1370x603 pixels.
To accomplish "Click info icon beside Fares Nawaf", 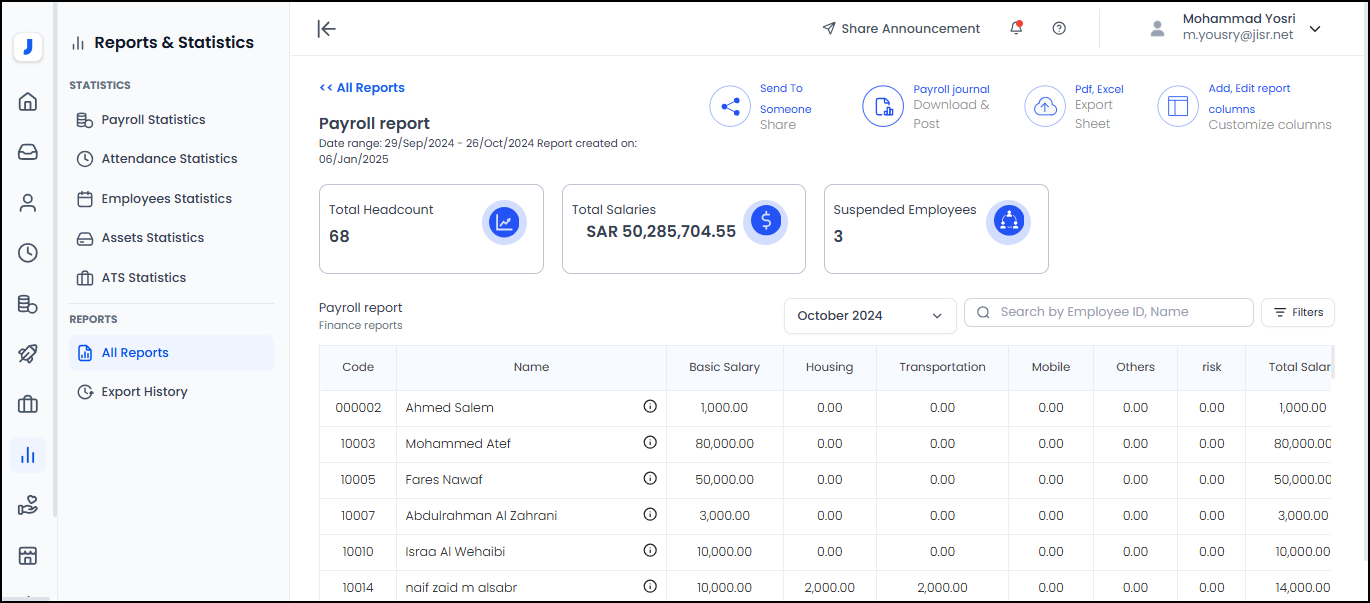I will tap(650, 479).
